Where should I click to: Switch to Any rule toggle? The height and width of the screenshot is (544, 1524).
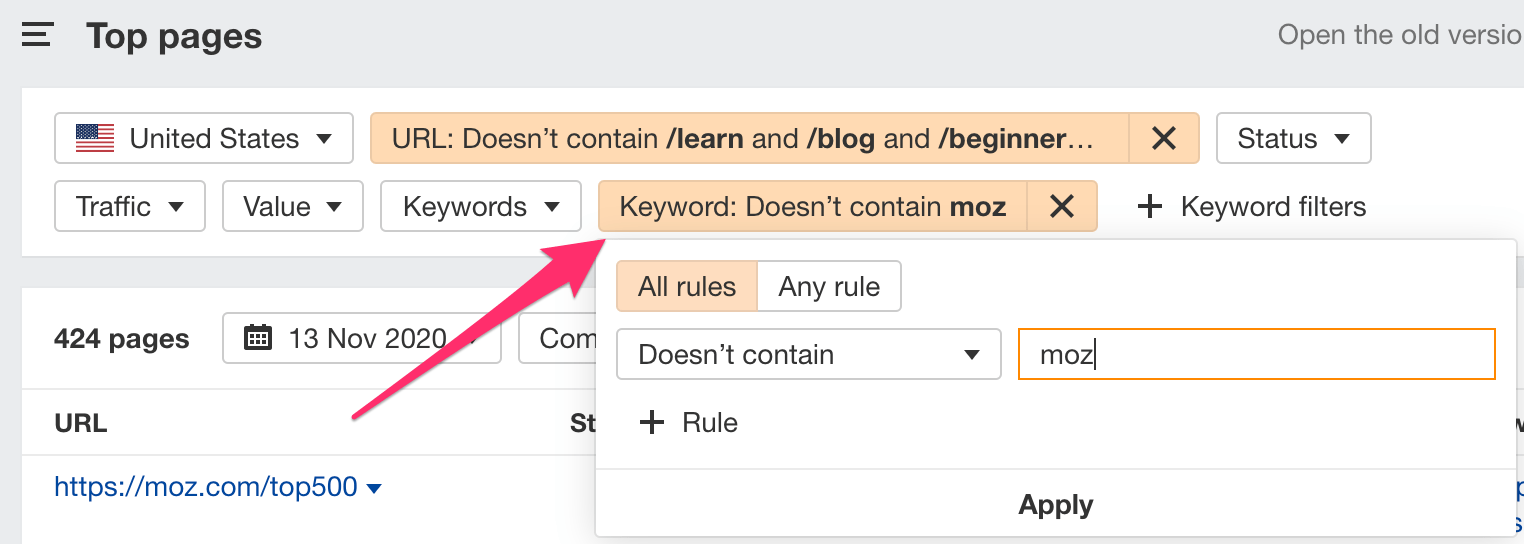[x=829, y=287]
